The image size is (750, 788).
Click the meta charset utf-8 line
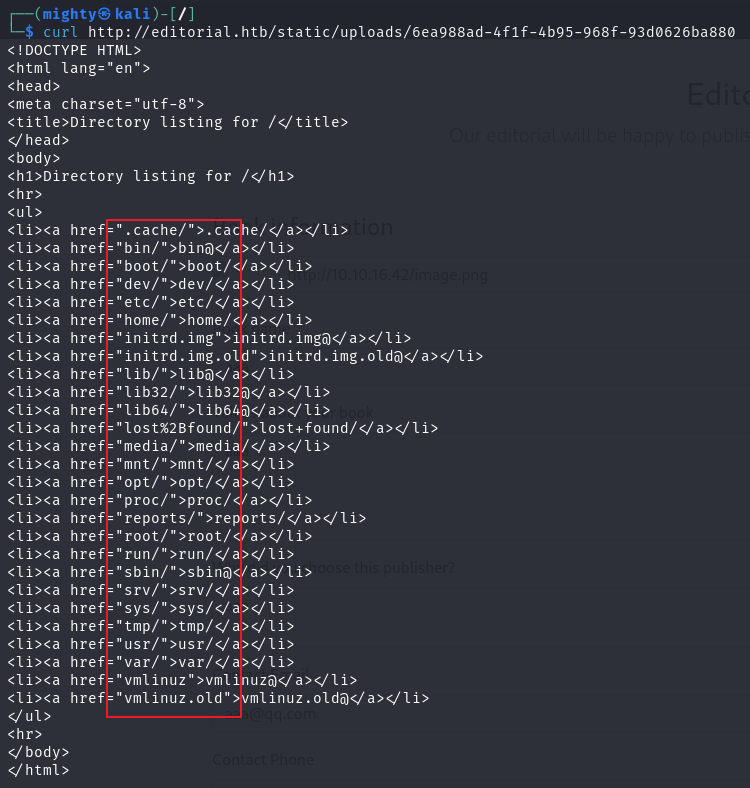tap(106, 104)
